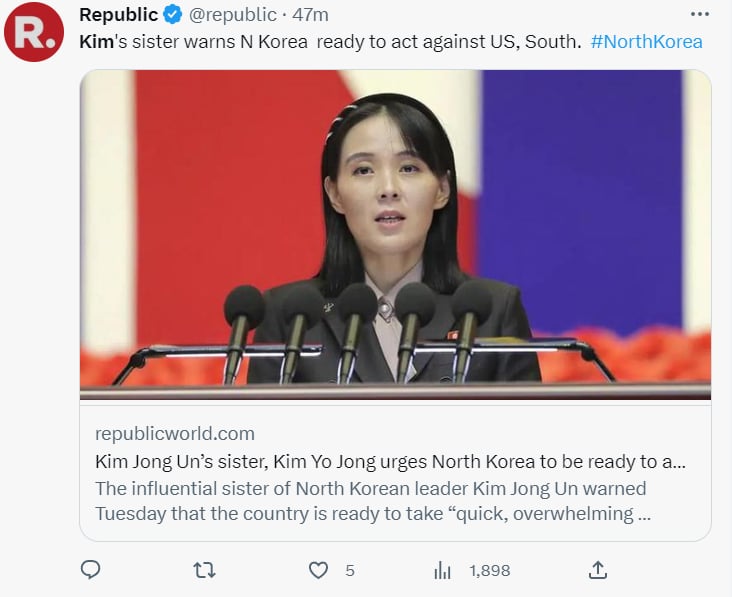Click the republicworld.com domain text
This screenshot has width=732, height=597.
[175, 434]
